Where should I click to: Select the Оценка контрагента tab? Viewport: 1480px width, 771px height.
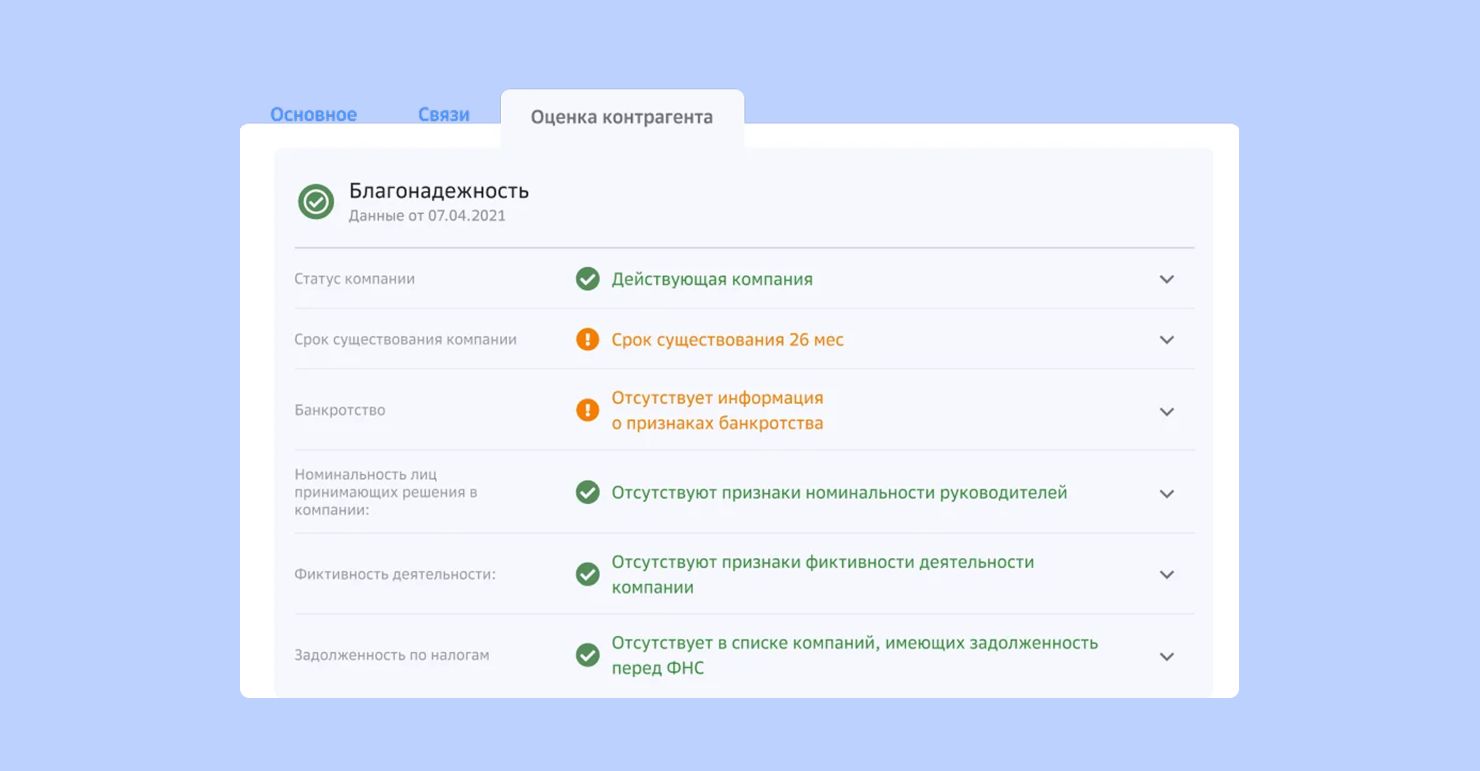coord(621,118)
